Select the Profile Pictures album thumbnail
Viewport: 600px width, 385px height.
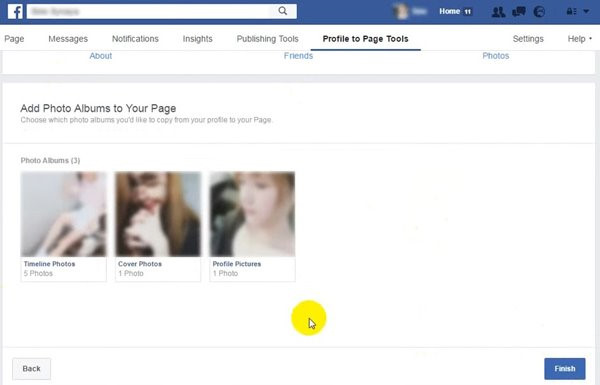[x=253, y=214]
